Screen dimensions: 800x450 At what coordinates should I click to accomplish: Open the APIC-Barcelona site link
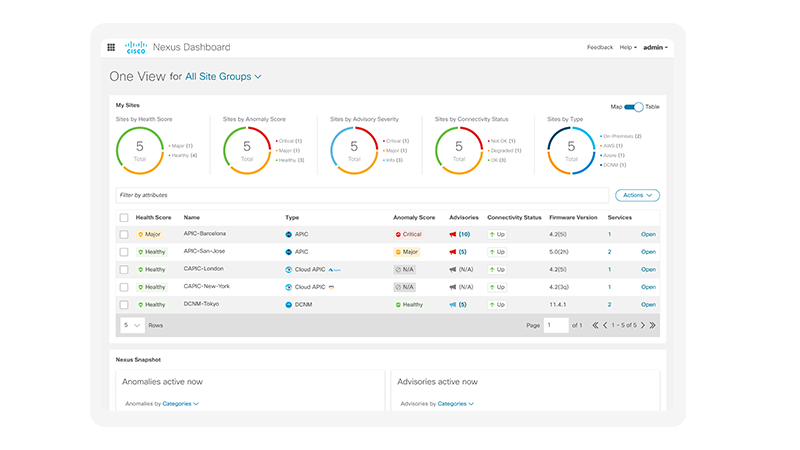tap(648, 235)
